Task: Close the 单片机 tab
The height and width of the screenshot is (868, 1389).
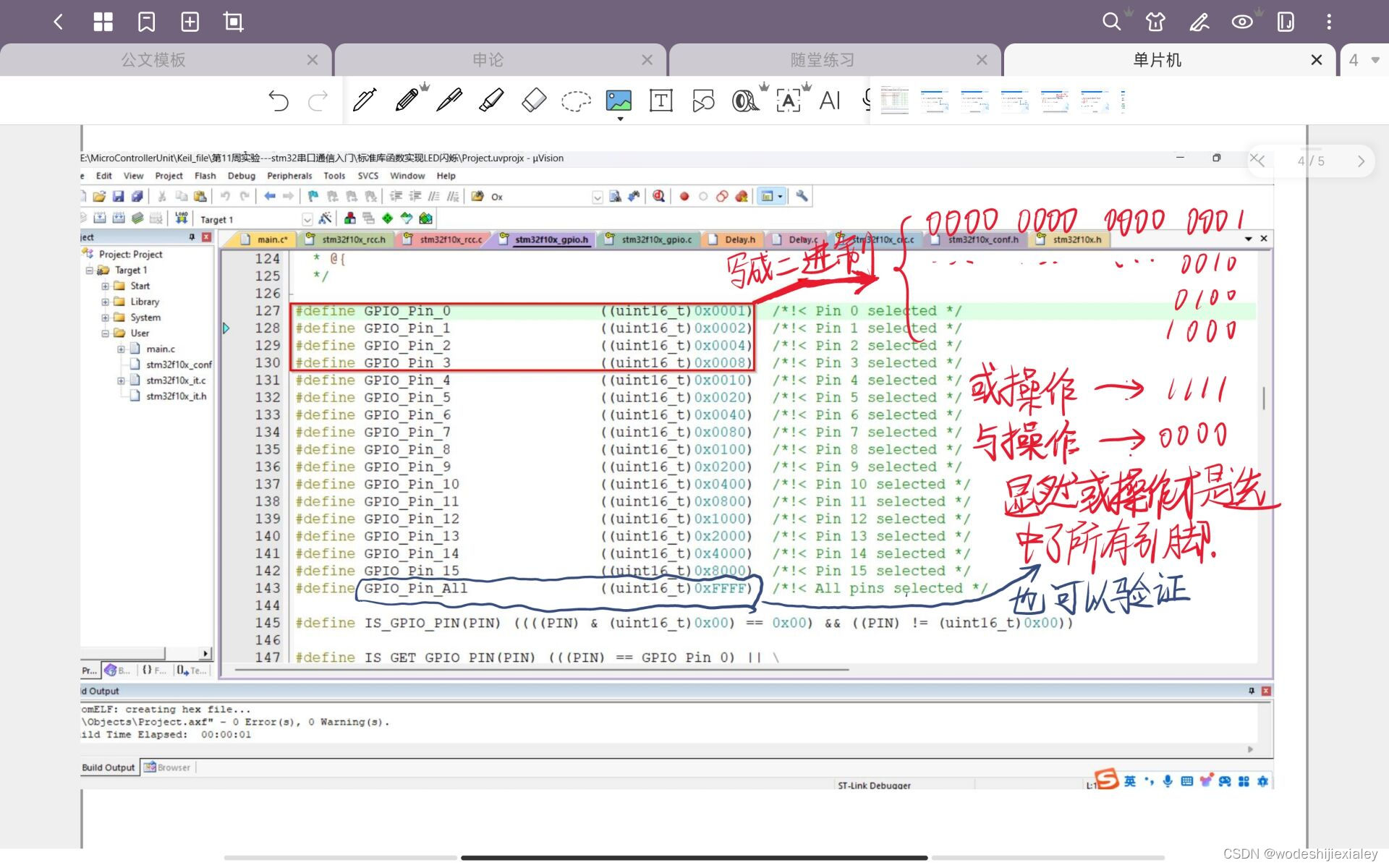Action: pyautogui.click(x=1317, y=60)
